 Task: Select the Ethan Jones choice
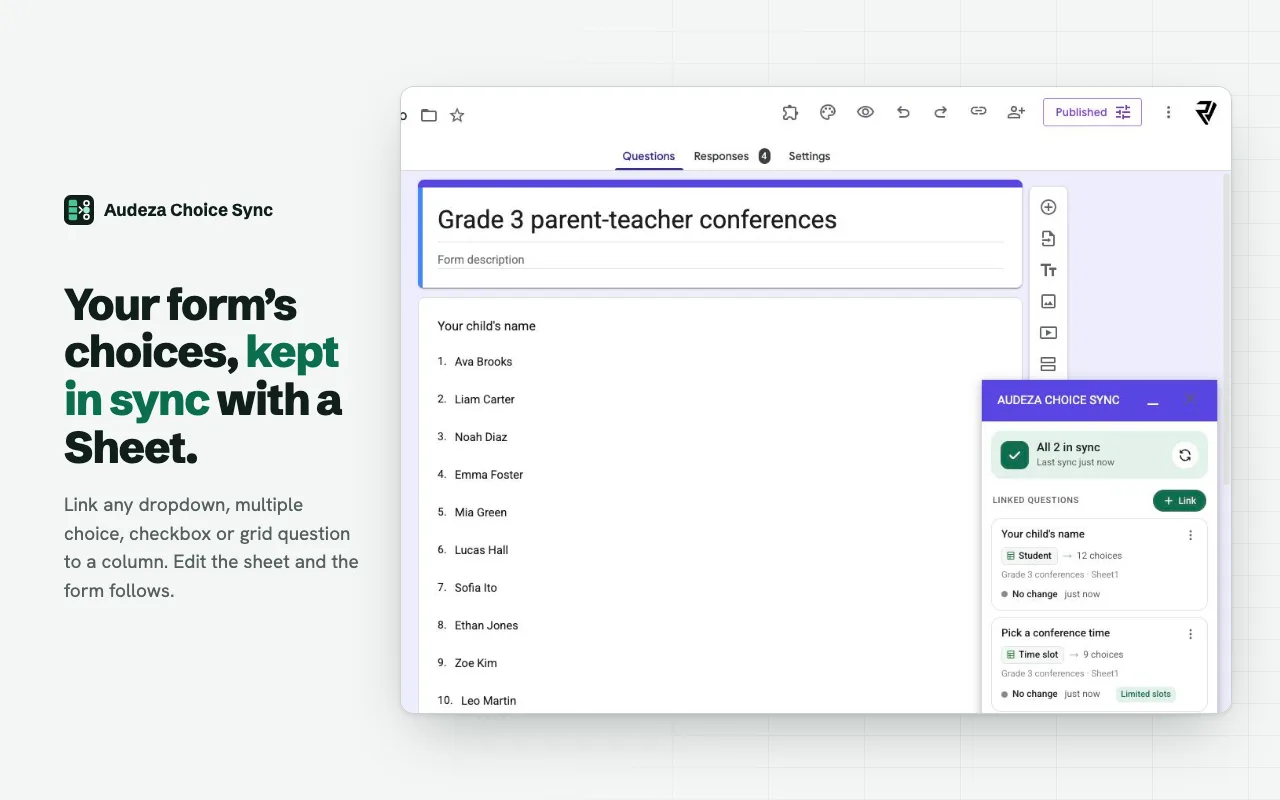click(486, 625)
